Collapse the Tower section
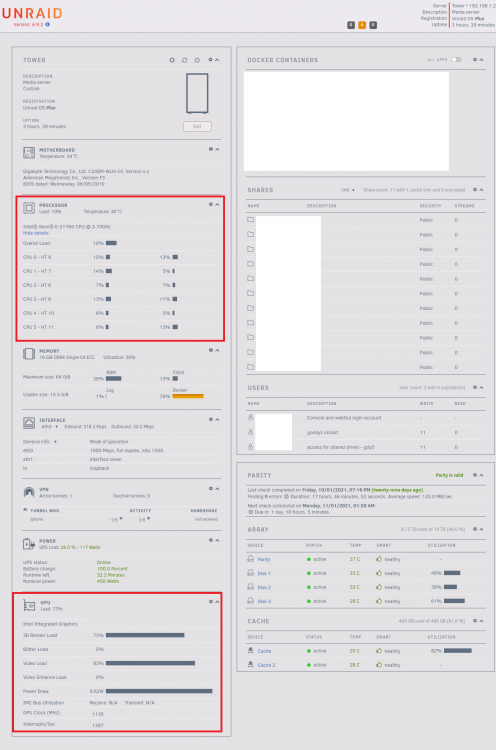This screenshot has width=496, height=750. (217, 60)
